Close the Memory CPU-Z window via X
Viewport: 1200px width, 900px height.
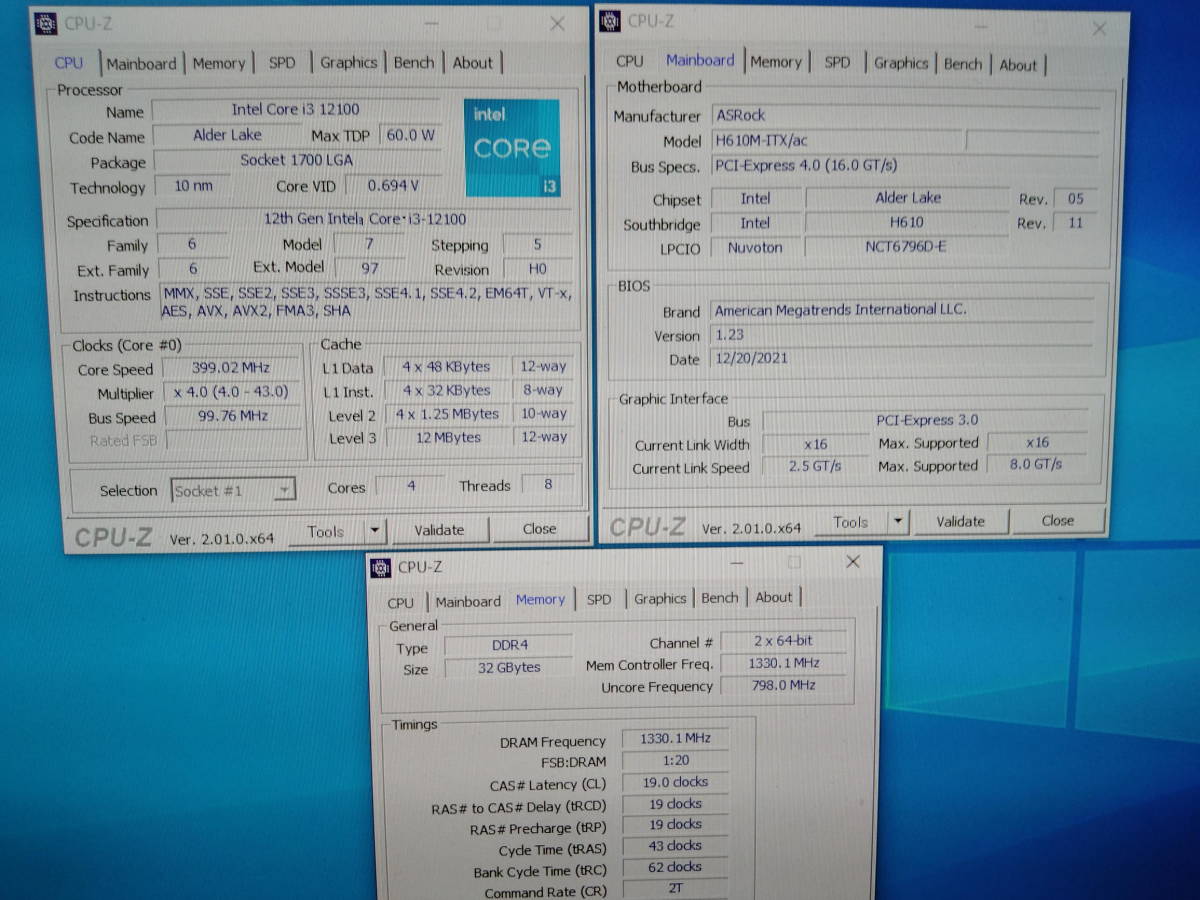point(852,562)
